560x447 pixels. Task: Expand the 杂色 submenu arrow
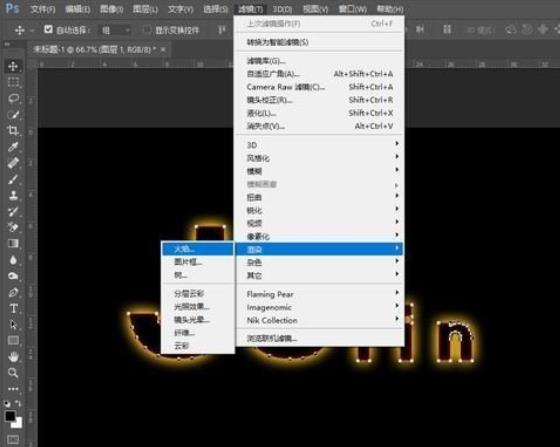(397, 261)
